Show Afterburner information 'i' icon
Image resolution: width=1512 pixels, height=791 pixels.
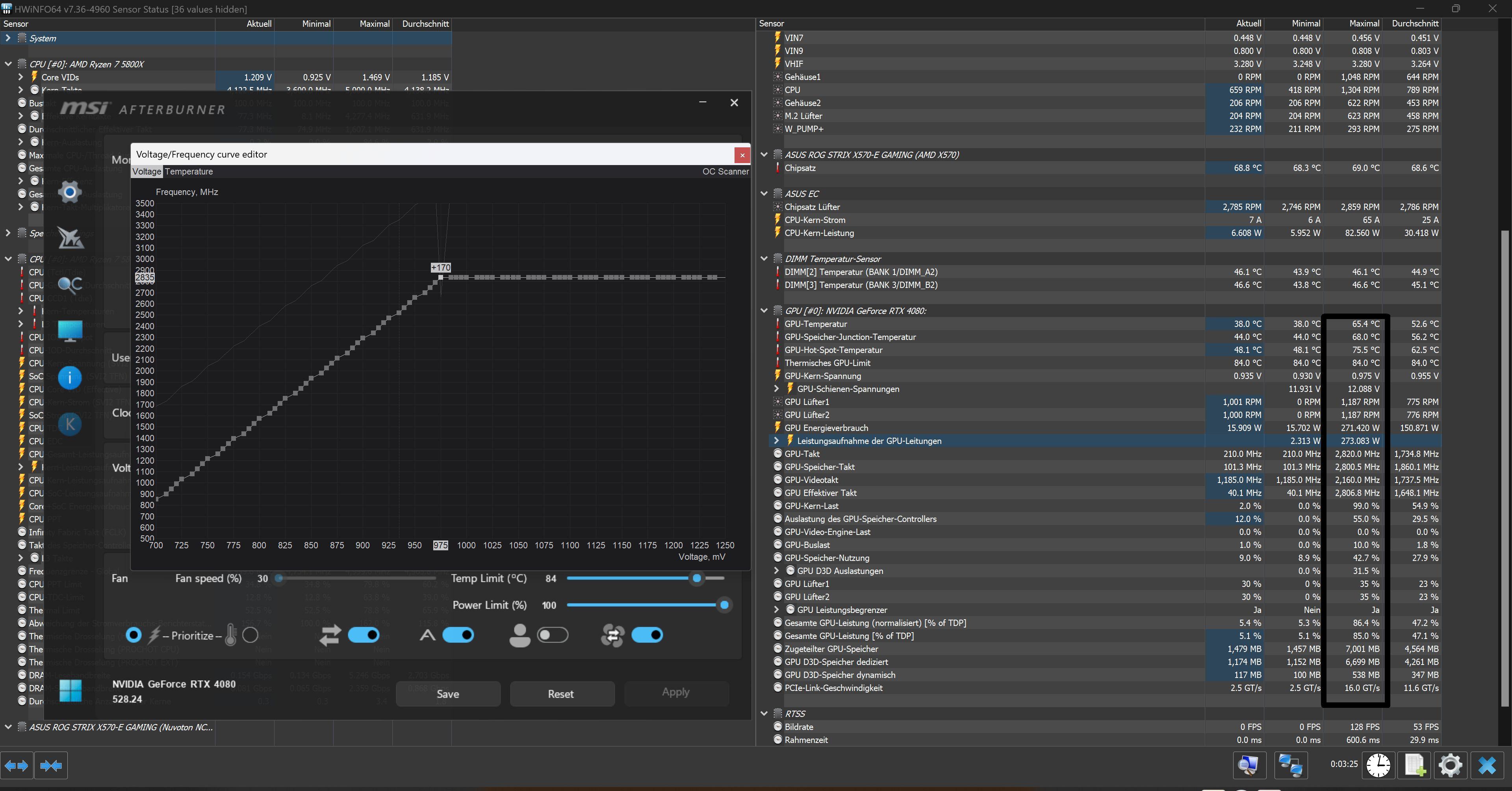click(x=70, y=377)
